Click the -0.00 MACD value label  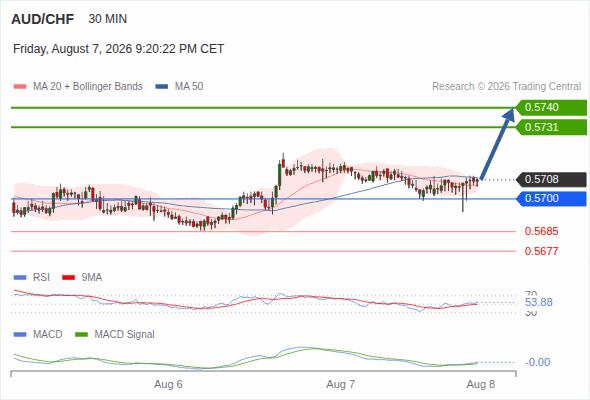(x=538, y=362)
